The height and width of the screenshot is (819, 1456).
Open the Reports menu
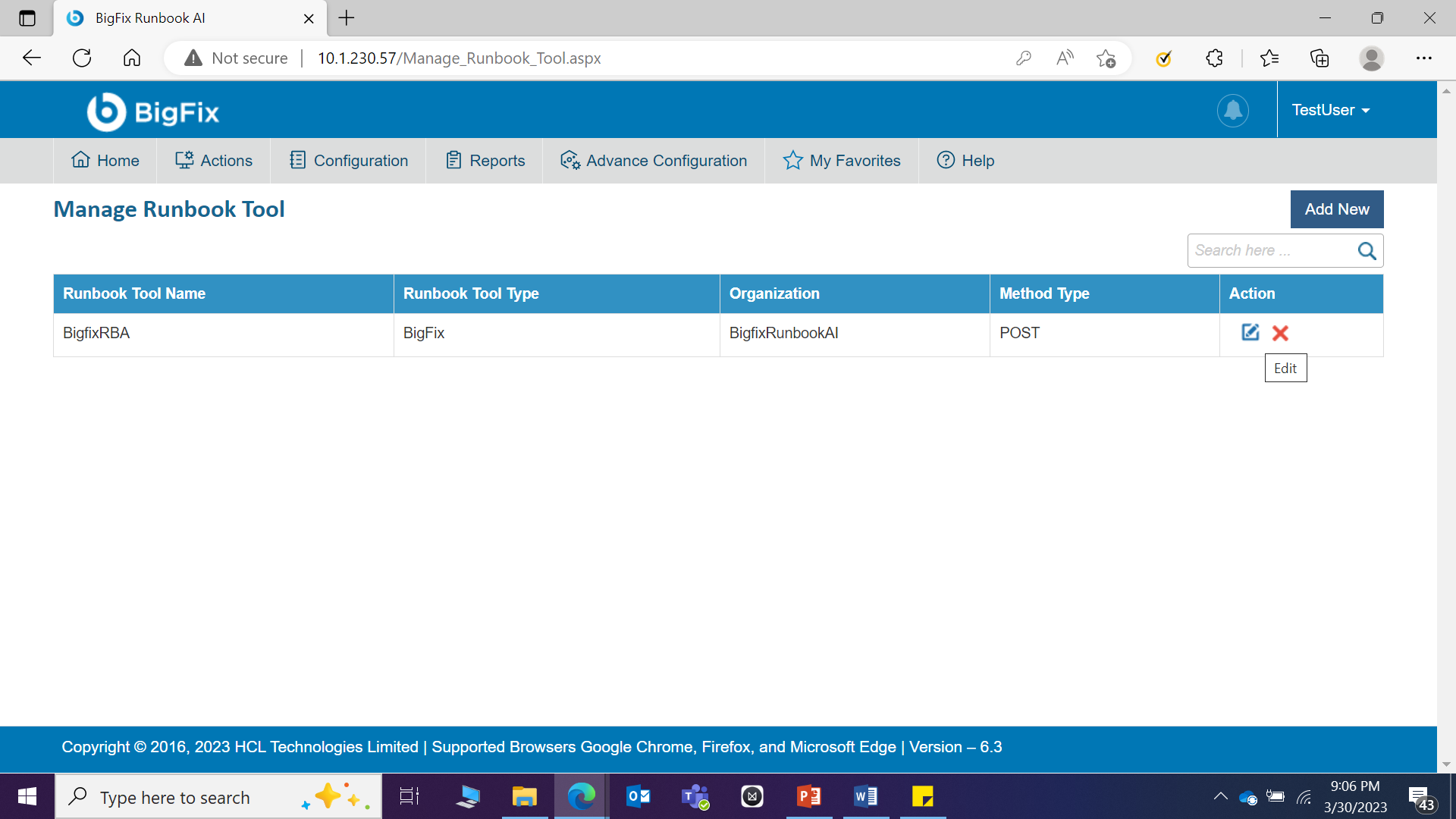coord(485,161)
